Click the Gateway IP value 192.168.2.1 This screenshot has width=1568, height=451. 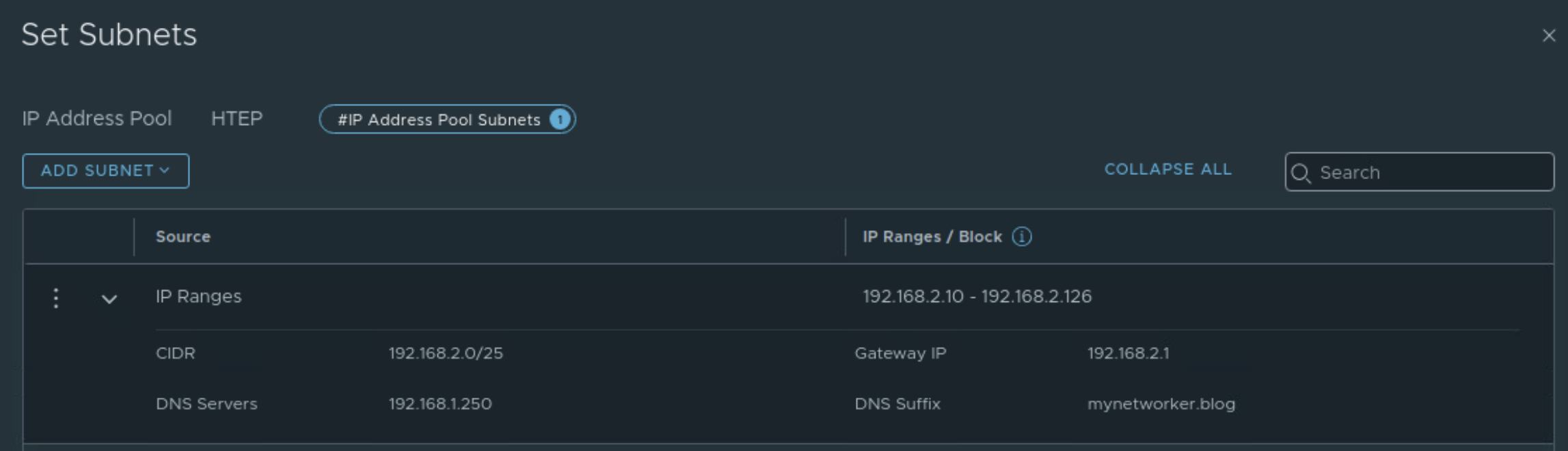point(1128,353)
